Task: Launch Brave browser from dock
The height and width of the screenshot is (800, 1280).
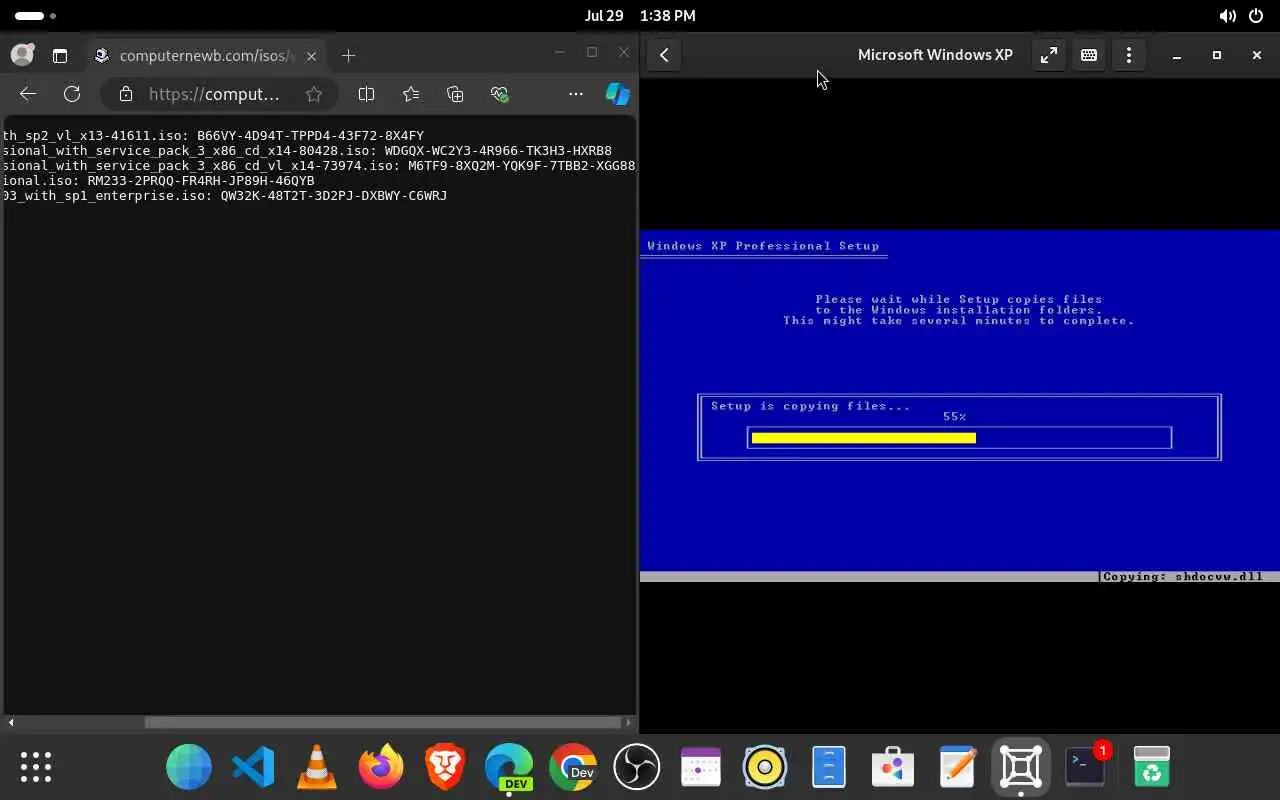Action: click(x=445, y=767)
